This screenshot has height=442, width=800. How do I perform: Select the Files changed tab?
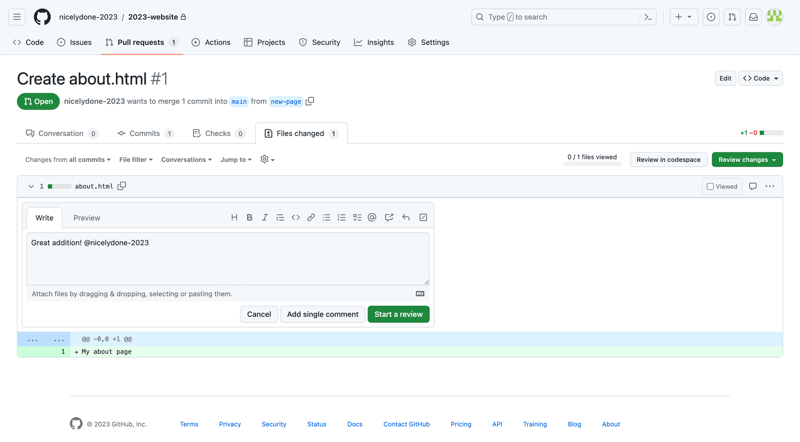301,133
